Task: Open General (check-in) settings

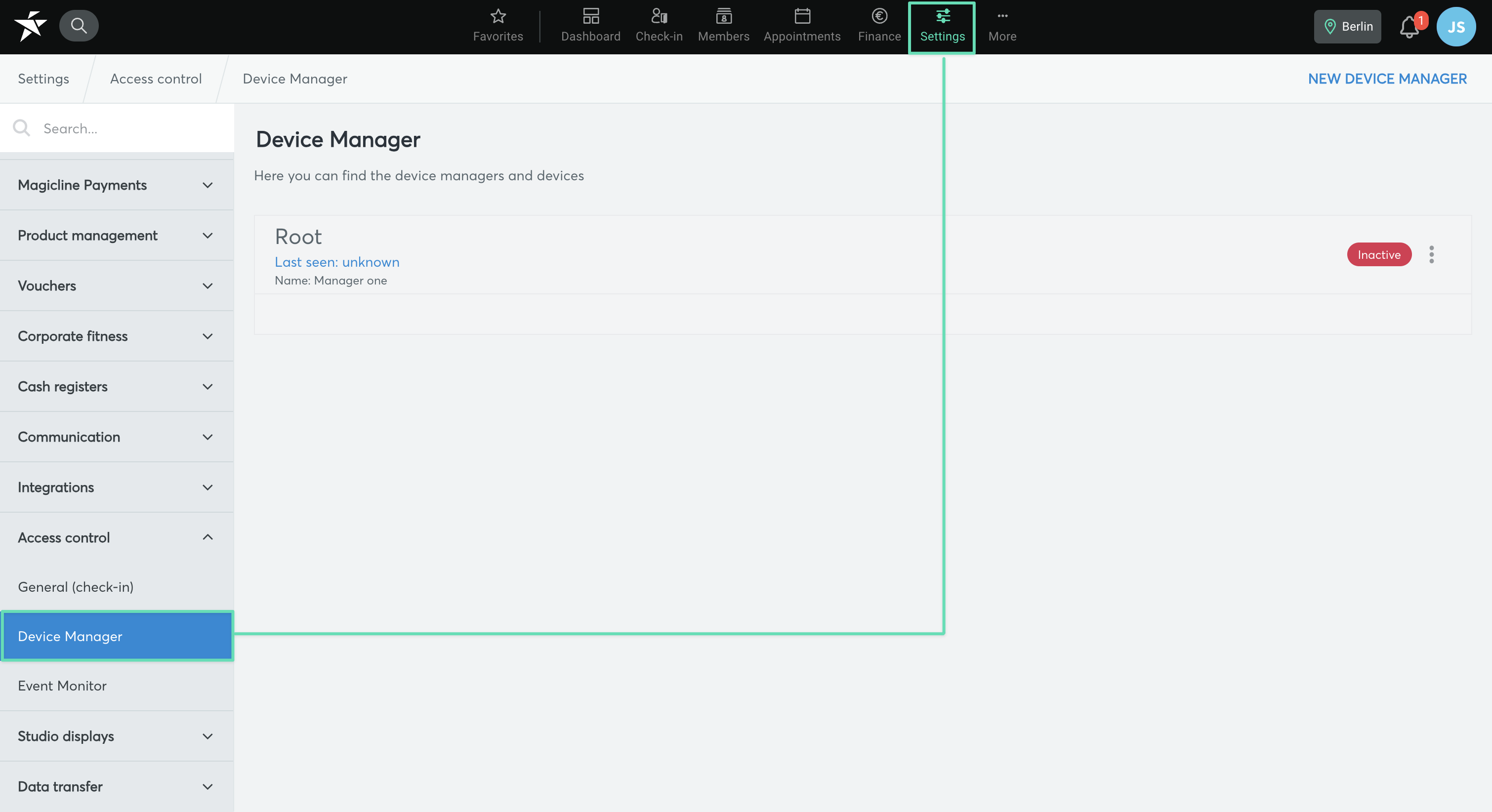Action: (x=117, y=587)
